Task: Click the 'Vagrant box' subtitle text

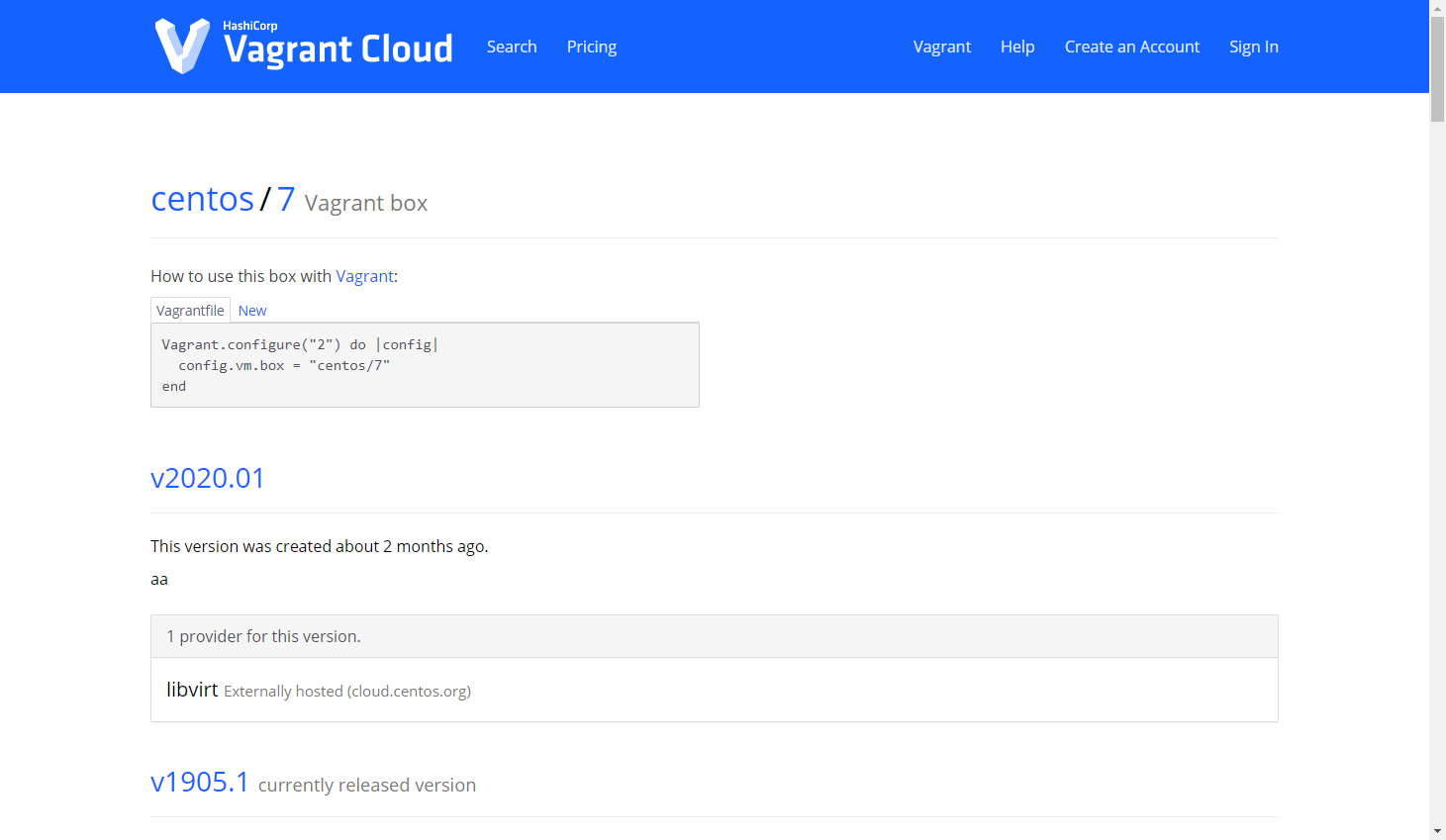Action: pos(366,203)
